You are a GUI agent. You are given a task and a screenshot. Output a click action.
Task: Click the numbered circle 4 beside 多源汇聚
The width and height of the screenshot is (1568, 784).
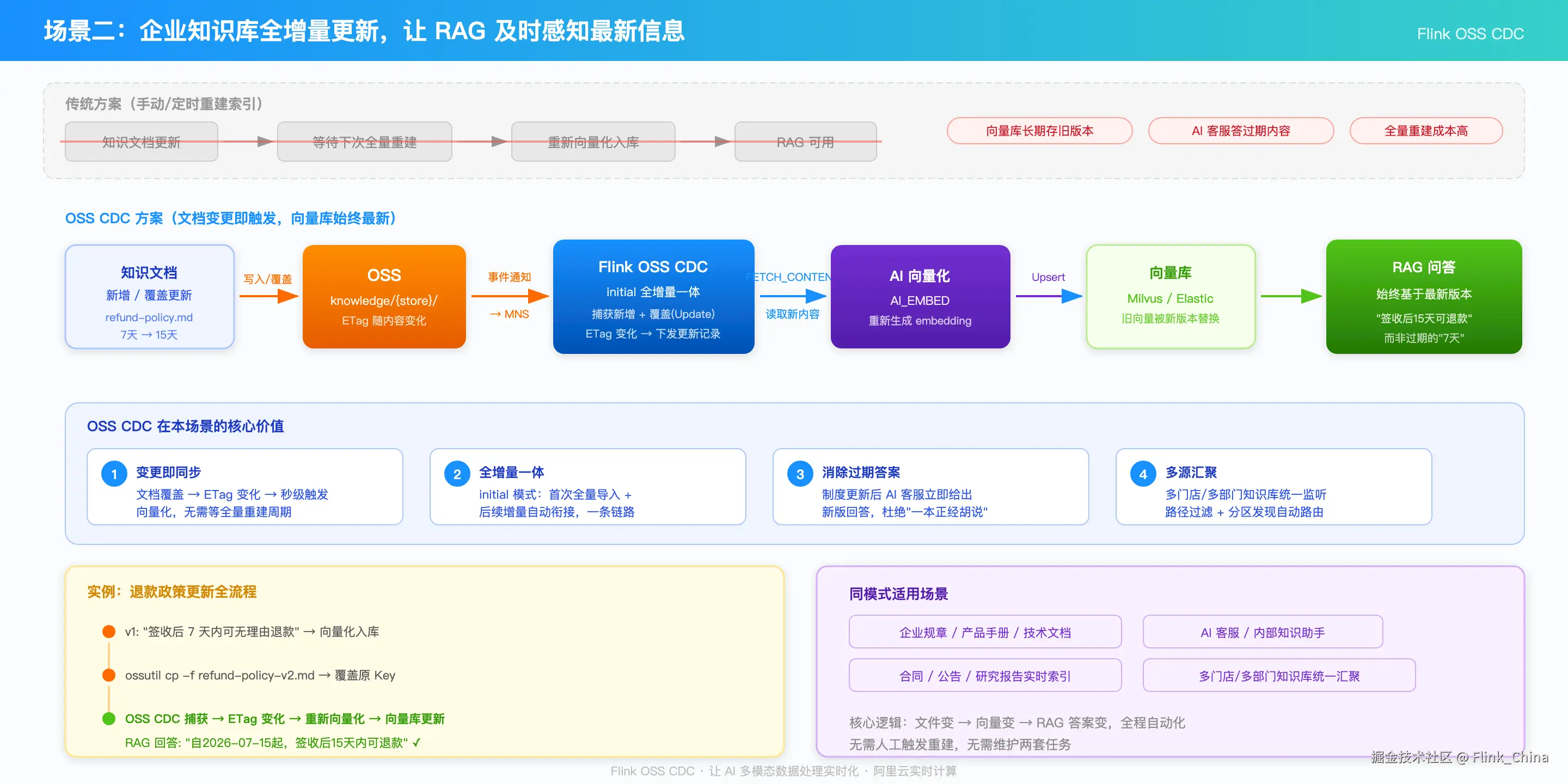[1143, 474]
